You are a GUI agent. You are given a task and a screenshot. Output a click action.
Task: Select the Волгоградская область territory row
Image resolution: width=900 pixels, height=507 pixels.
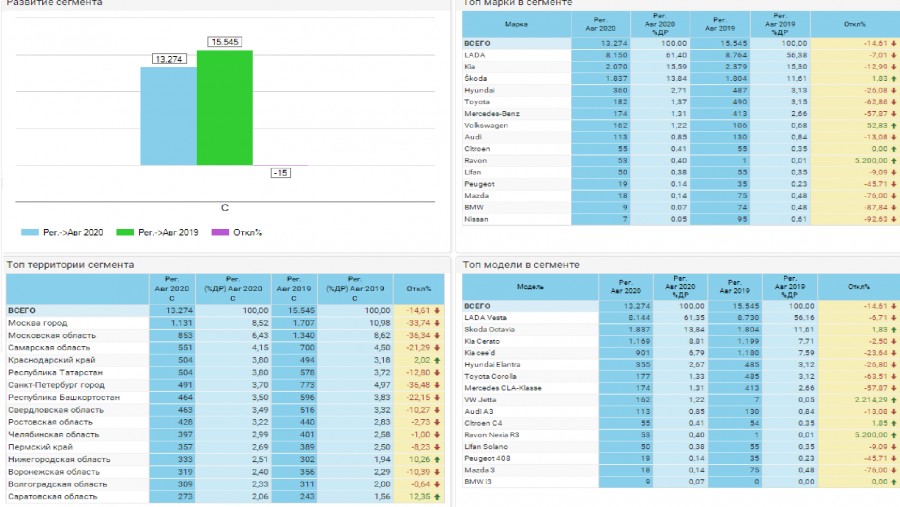[225, 484]
